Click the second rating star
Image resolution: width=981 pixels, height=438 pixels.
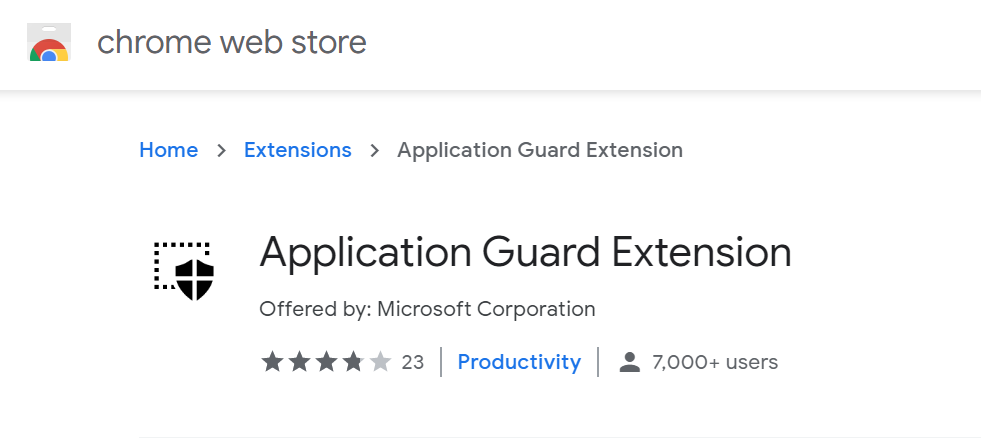click(x=299, y=362)
